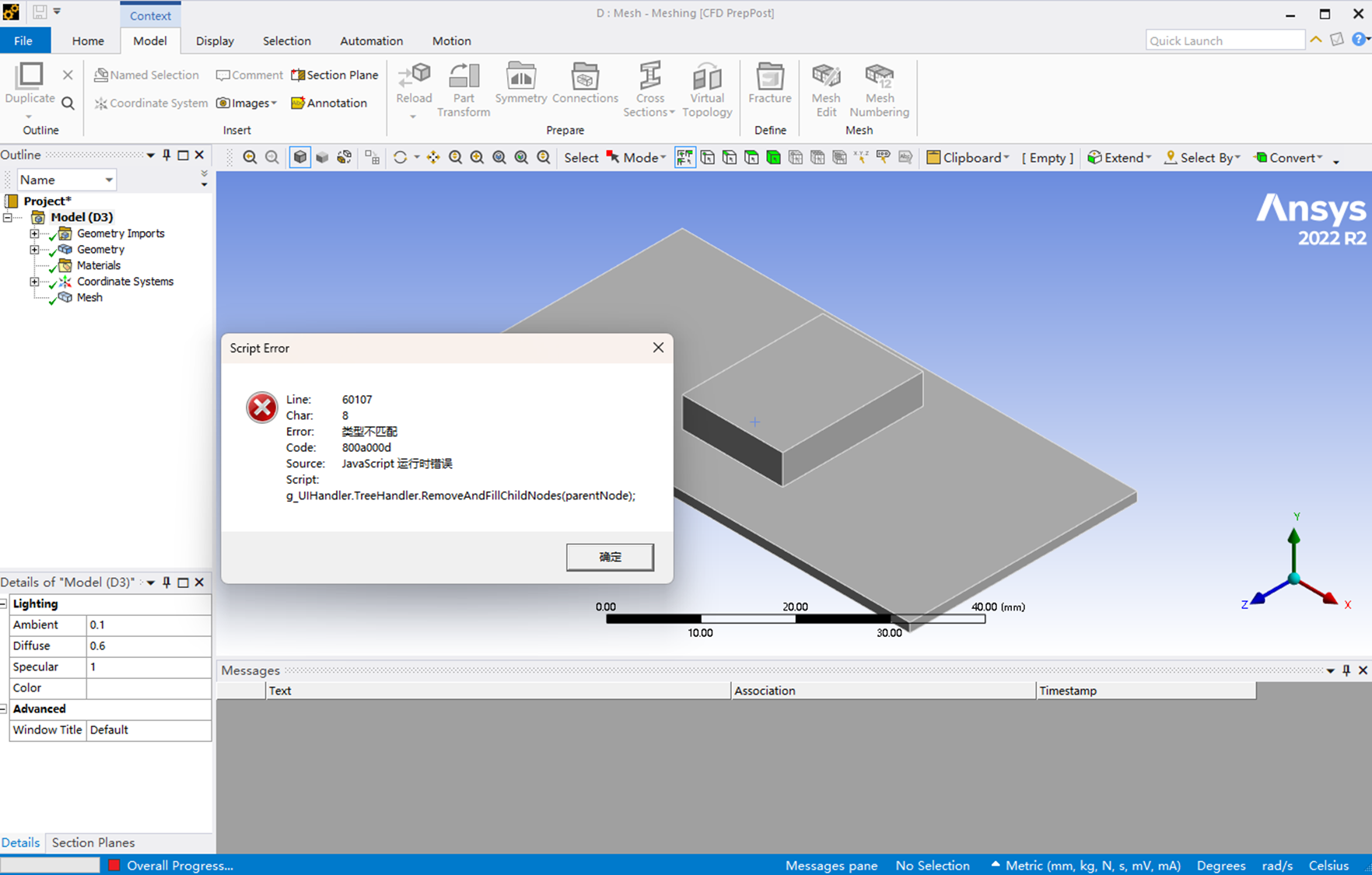The height and width of the screenshot is (875, 1372).
Task: Open the Symmetry tool
Action: click(521, 83)
